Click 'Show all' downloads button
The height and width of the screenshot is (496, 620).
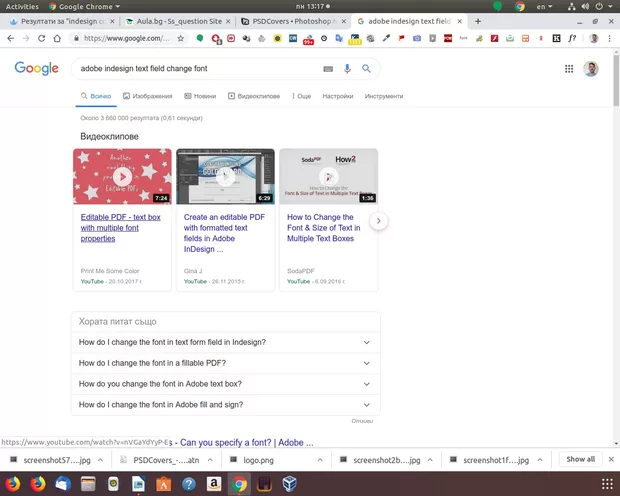pos(580,459)
